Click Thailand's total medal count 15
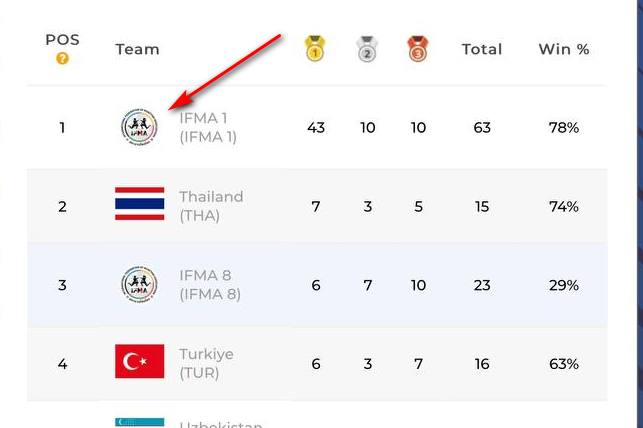 tap(482, 206)
